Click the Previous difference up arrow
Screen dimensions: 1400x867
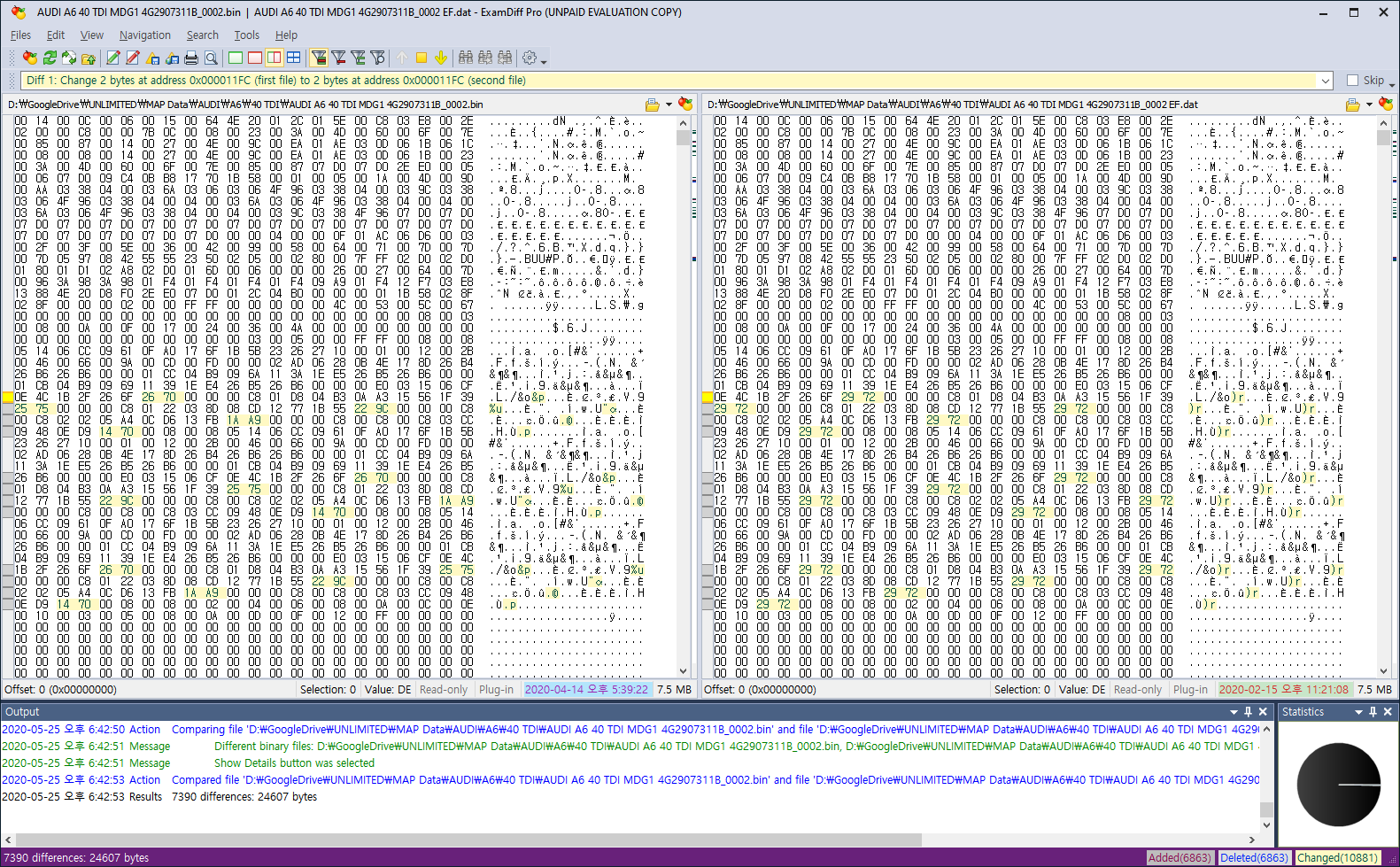402,58
